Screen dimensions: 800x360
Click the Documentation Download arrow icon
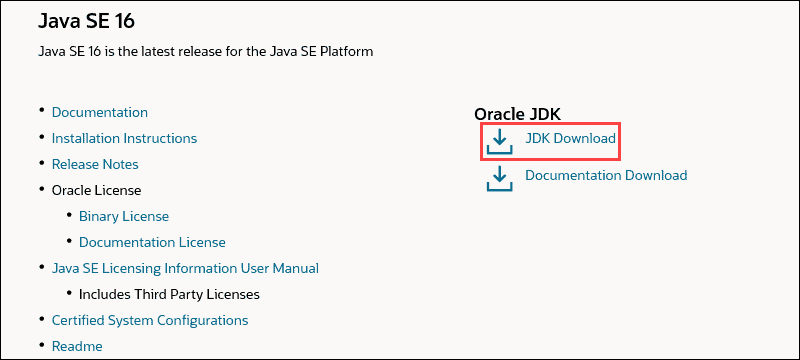pyautogui.click(x=499, y=178)
